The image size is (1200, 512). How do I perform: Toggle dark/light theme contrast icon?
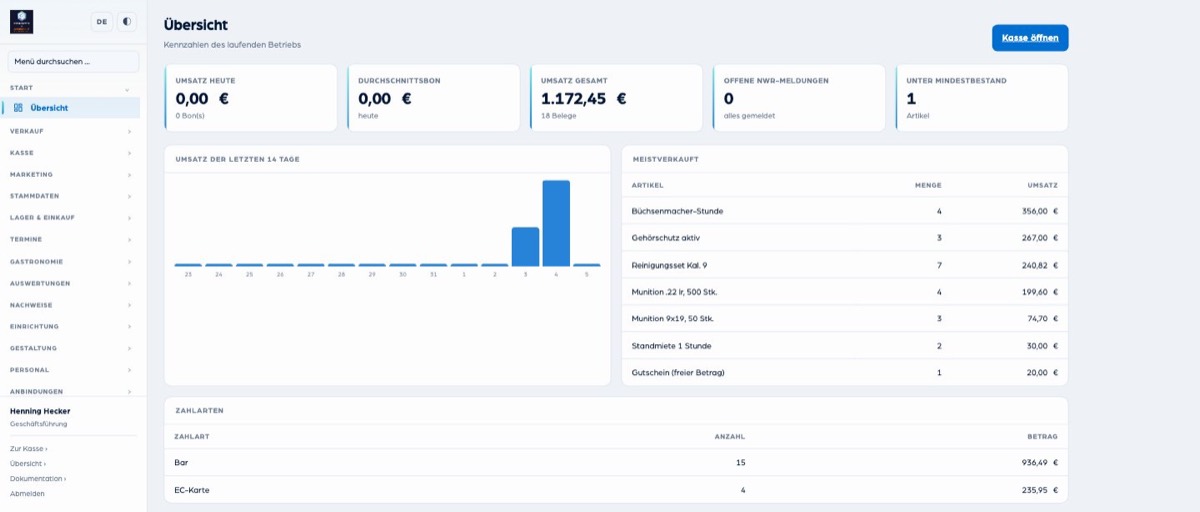coord(127,21)
